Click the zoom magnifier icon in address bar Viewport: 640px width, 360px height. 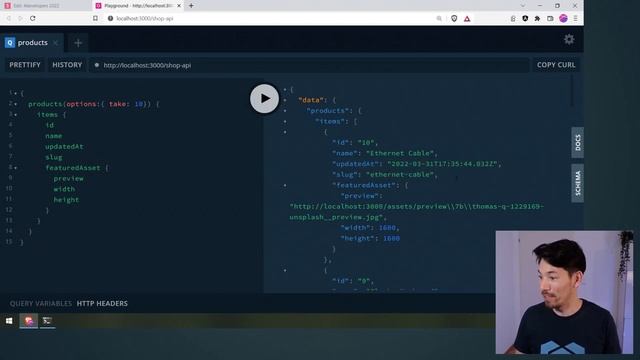point(439,18)
